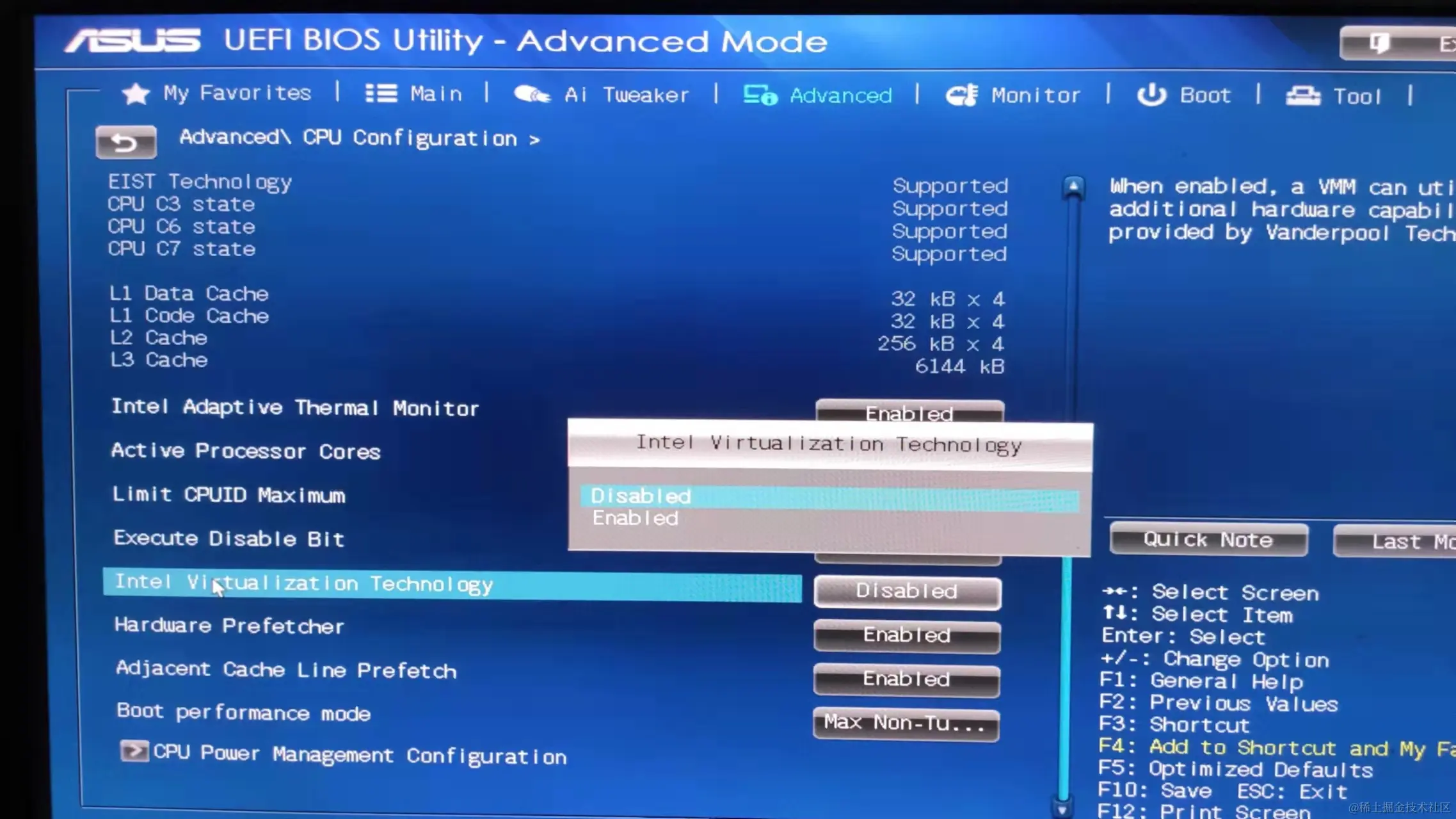This screenshot has height=819, width=1456.
Task: Click the Tool tab icon
Action: [x=1303, y=96]
